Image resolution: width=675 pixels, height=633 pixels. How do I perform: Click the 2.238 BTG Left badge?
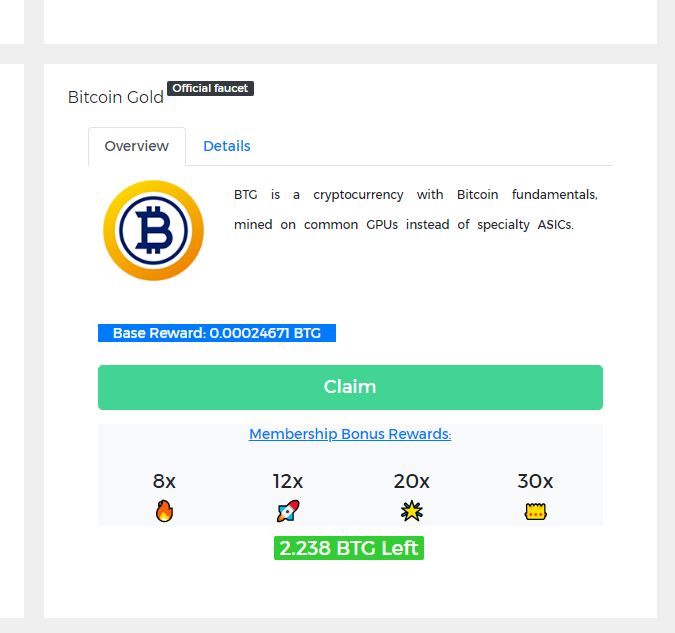[349, 548]
